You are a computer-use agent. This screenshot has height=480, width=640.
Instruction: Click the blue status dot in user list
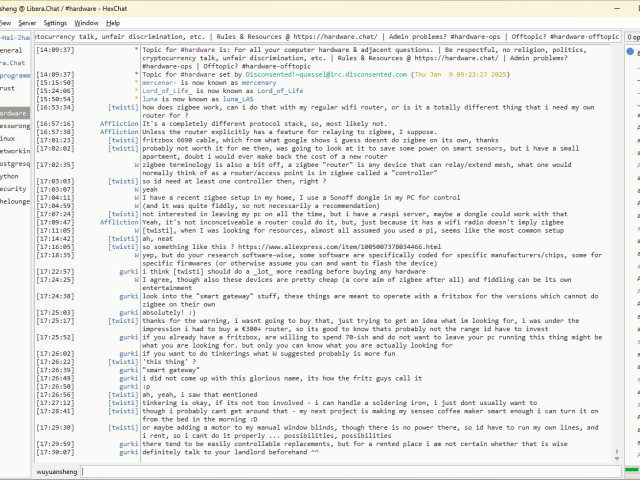tap(631, 50)
